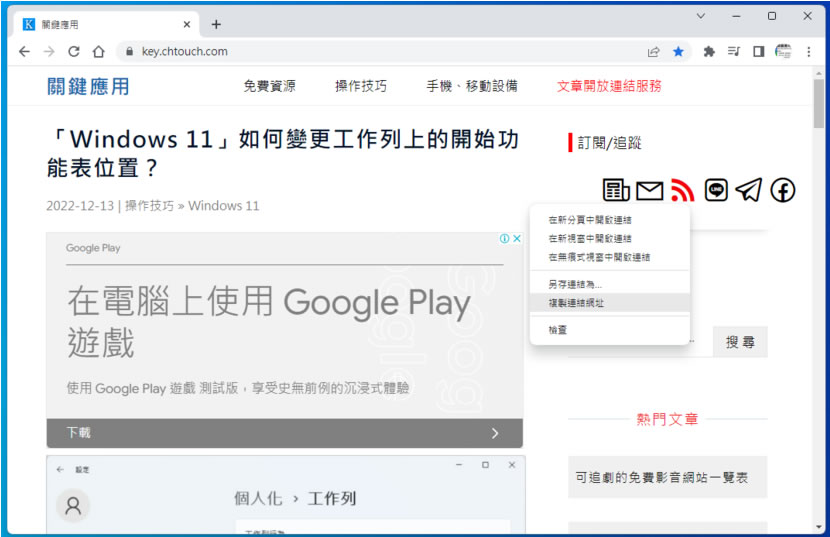The width and height of the screenshot is (830, 537).
Task: Go forward using the forward arrow
Action: [x=49, y=51]
